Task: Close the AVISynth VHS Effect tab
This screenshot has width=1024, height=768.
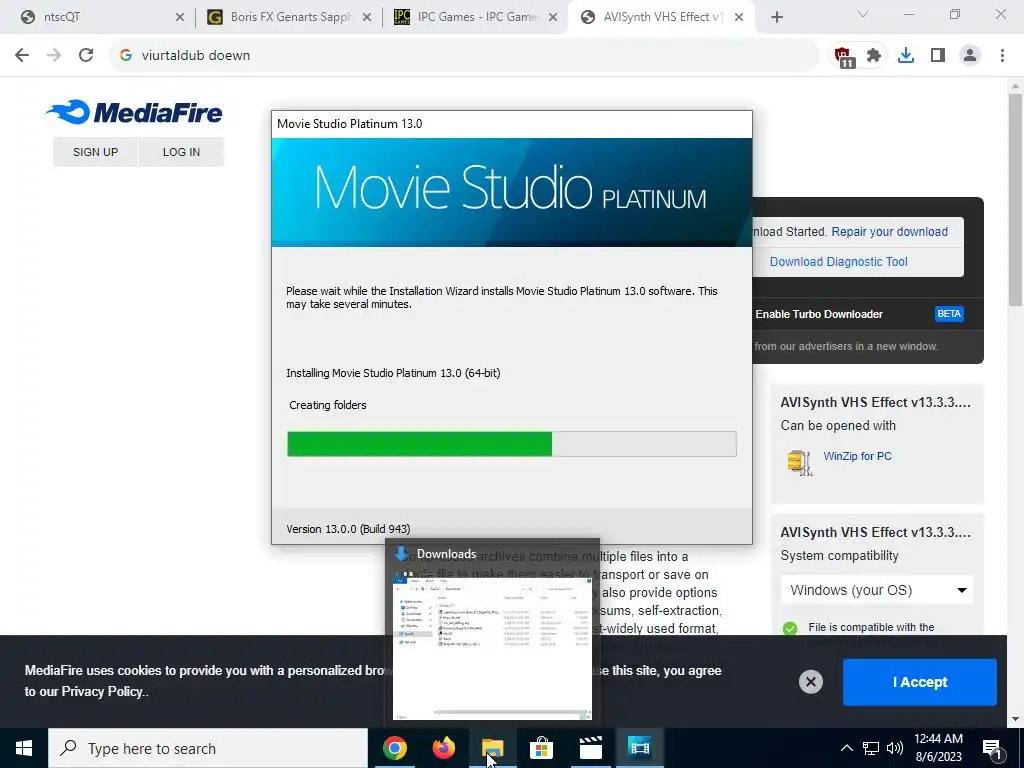Action: [739, 18]
